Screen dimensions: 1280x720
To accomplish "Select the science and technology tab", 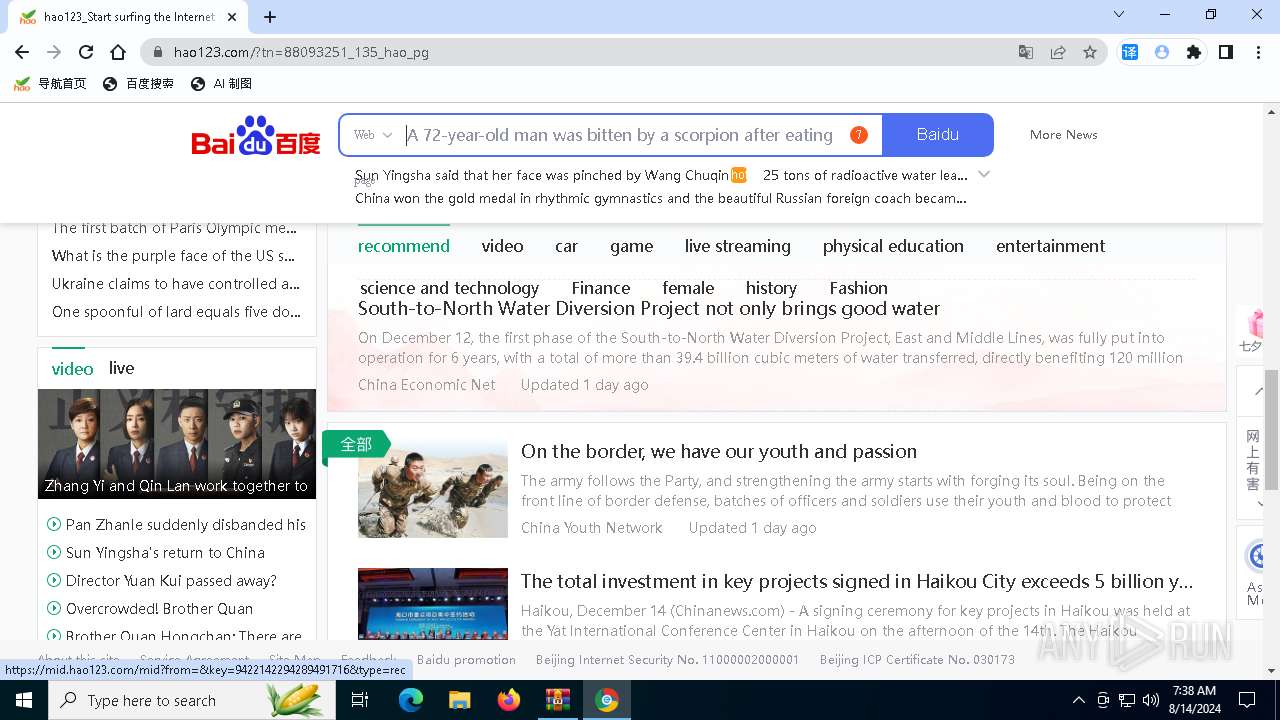I will [449, 288].
